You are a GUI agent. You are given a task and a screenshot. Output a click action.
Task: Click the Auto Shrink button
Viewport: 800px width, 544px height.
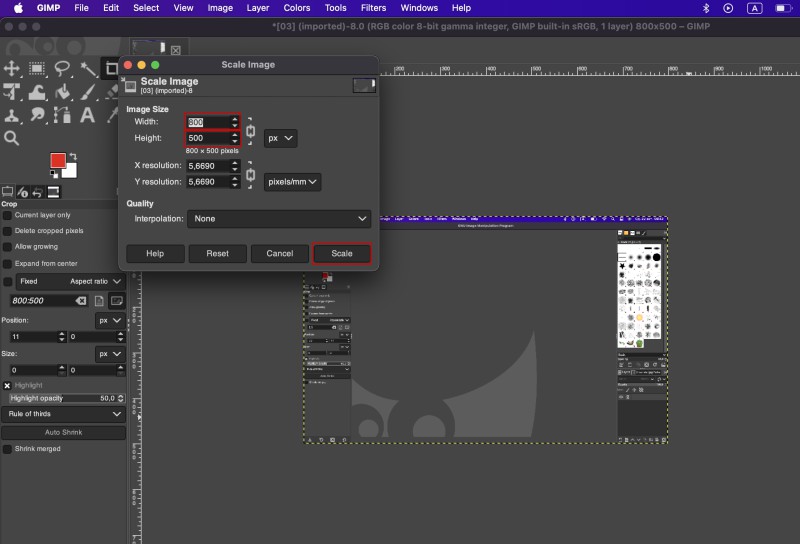[x=64, y=433]
